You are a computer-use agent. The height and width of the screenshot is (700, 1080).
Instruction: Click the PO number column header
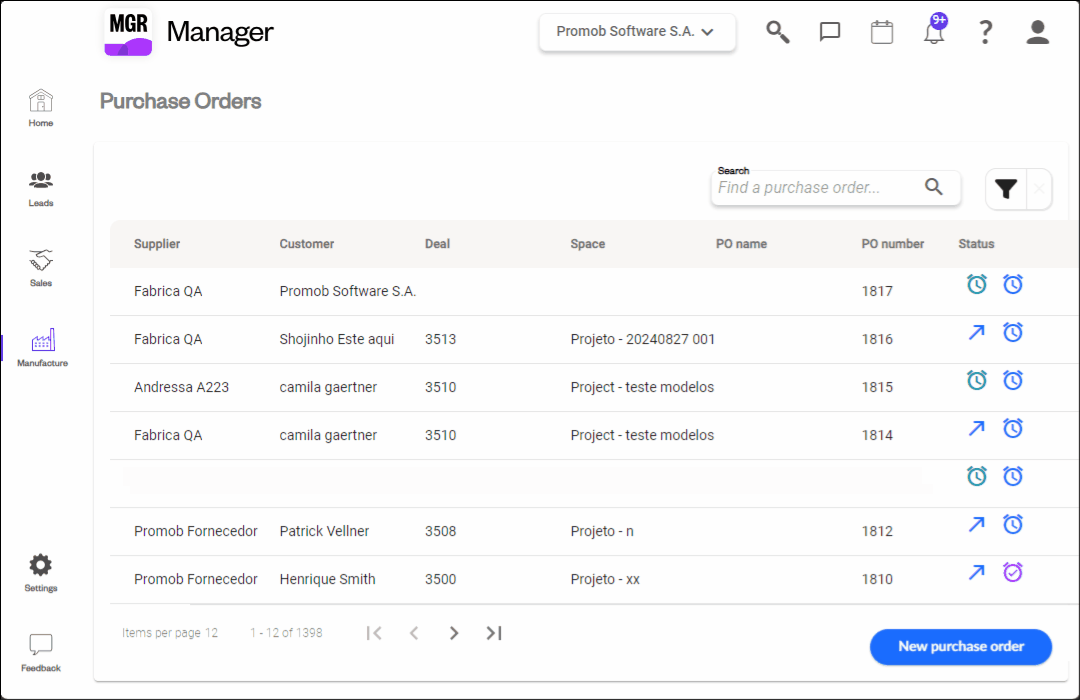click(x=893, y=244)
